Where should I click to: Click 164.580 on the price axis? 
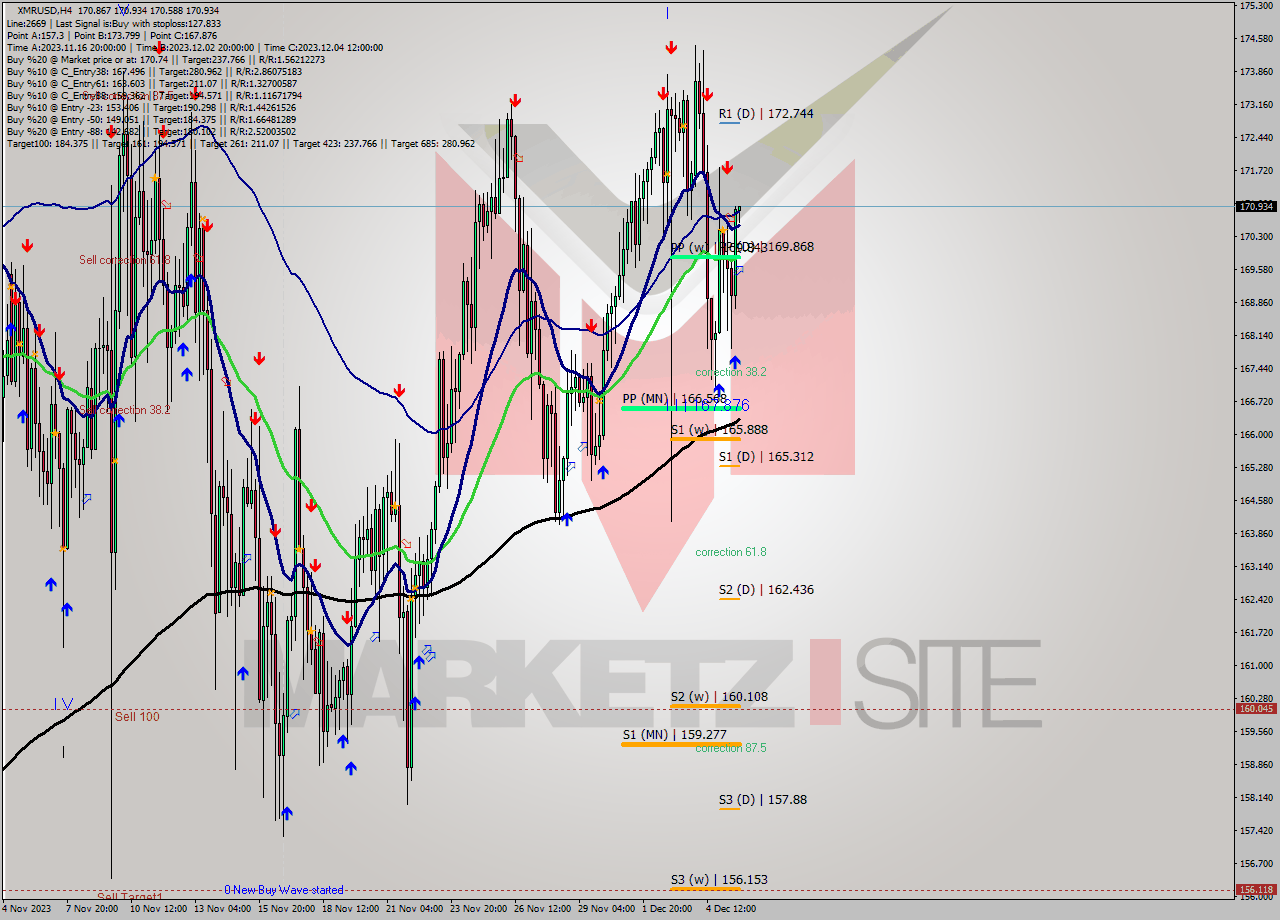1256,501
